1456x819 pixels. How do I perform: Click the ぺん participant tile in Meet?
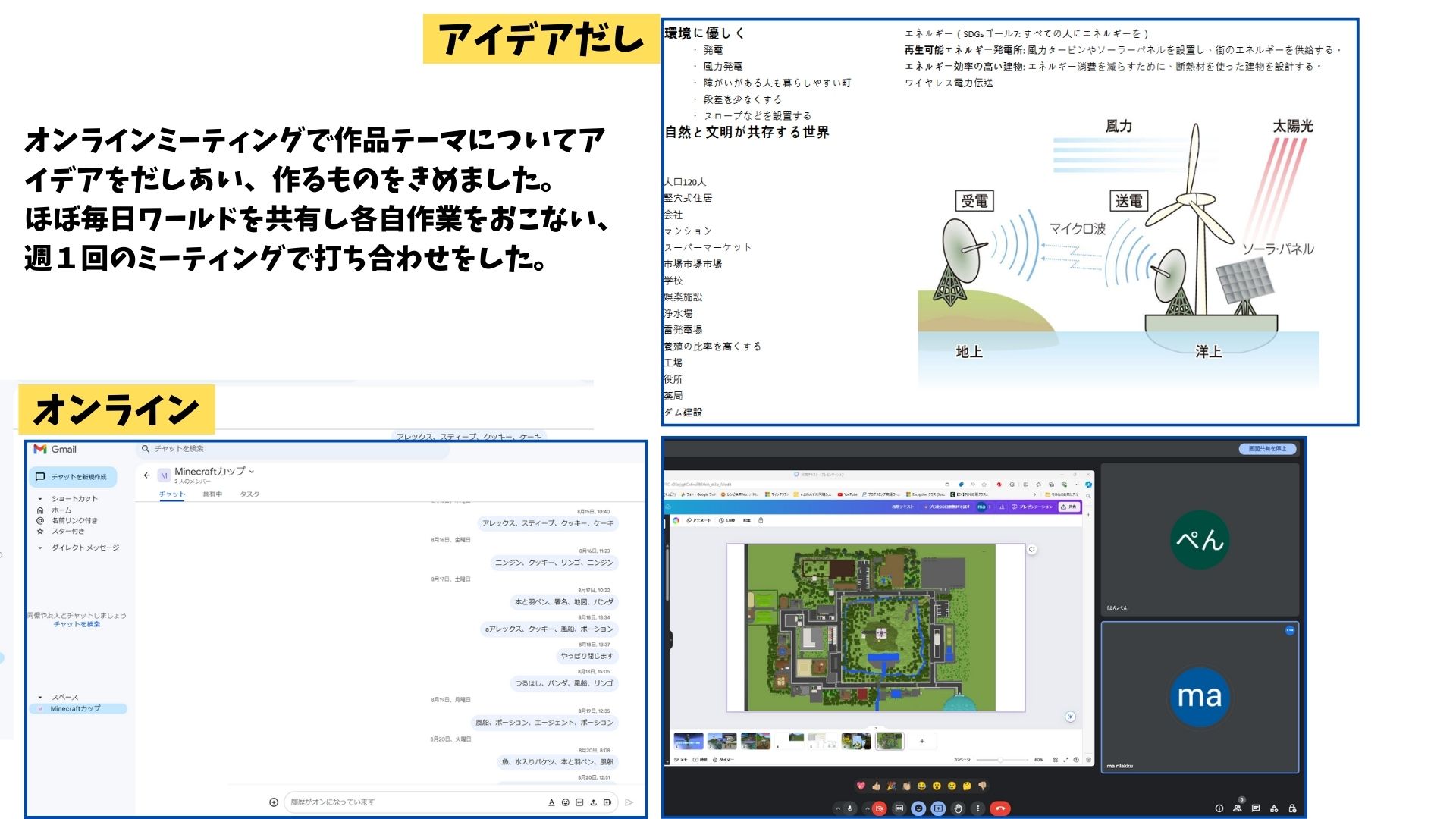coord(1200,540)
